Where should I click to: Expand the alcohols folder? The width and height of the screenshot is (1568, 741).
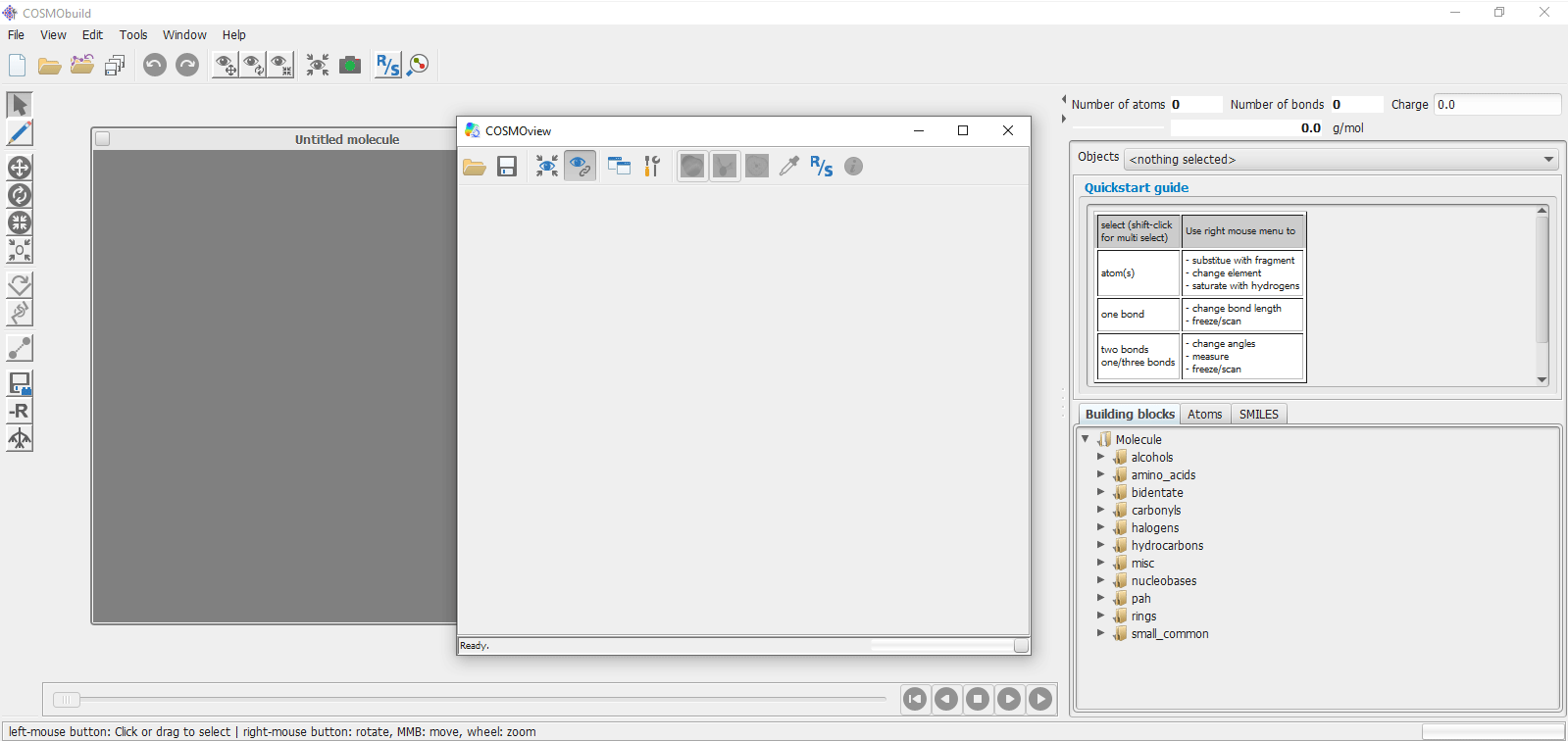pyautogui.click(x=1100, y=457)
